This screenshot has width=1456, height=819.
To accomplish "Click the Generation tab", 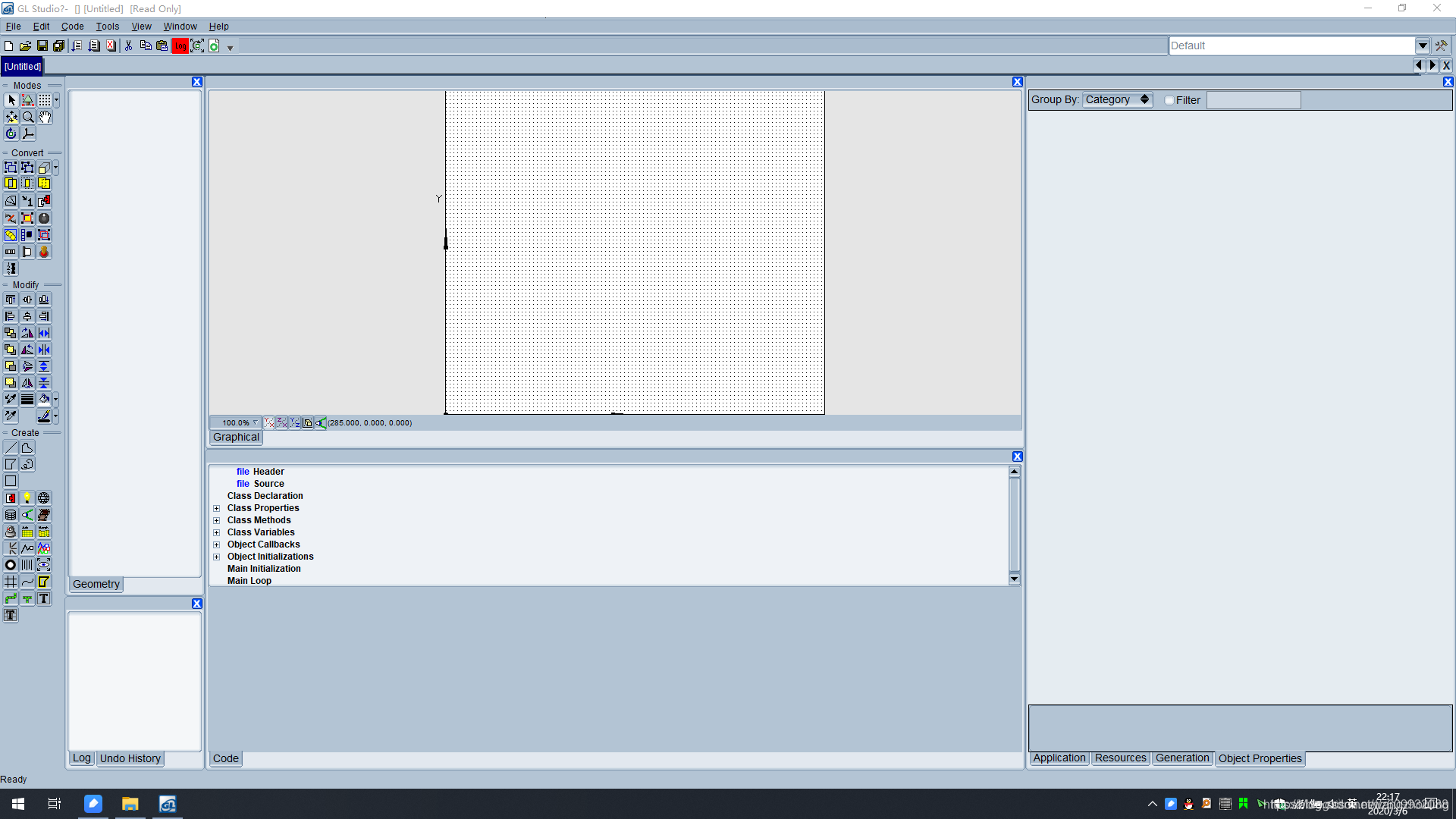I will click(1182, 758).
